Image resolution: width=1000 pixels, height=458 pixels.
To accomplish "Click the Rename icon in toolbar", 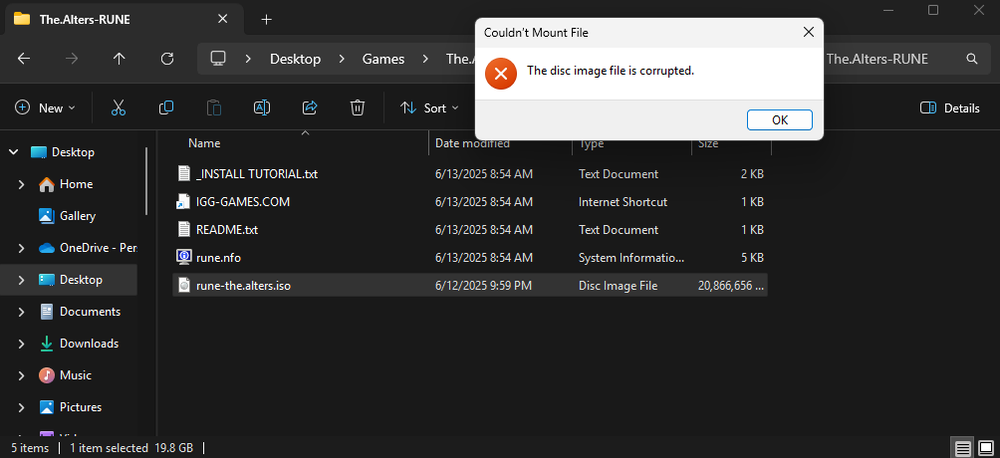I will pos(261,108).
